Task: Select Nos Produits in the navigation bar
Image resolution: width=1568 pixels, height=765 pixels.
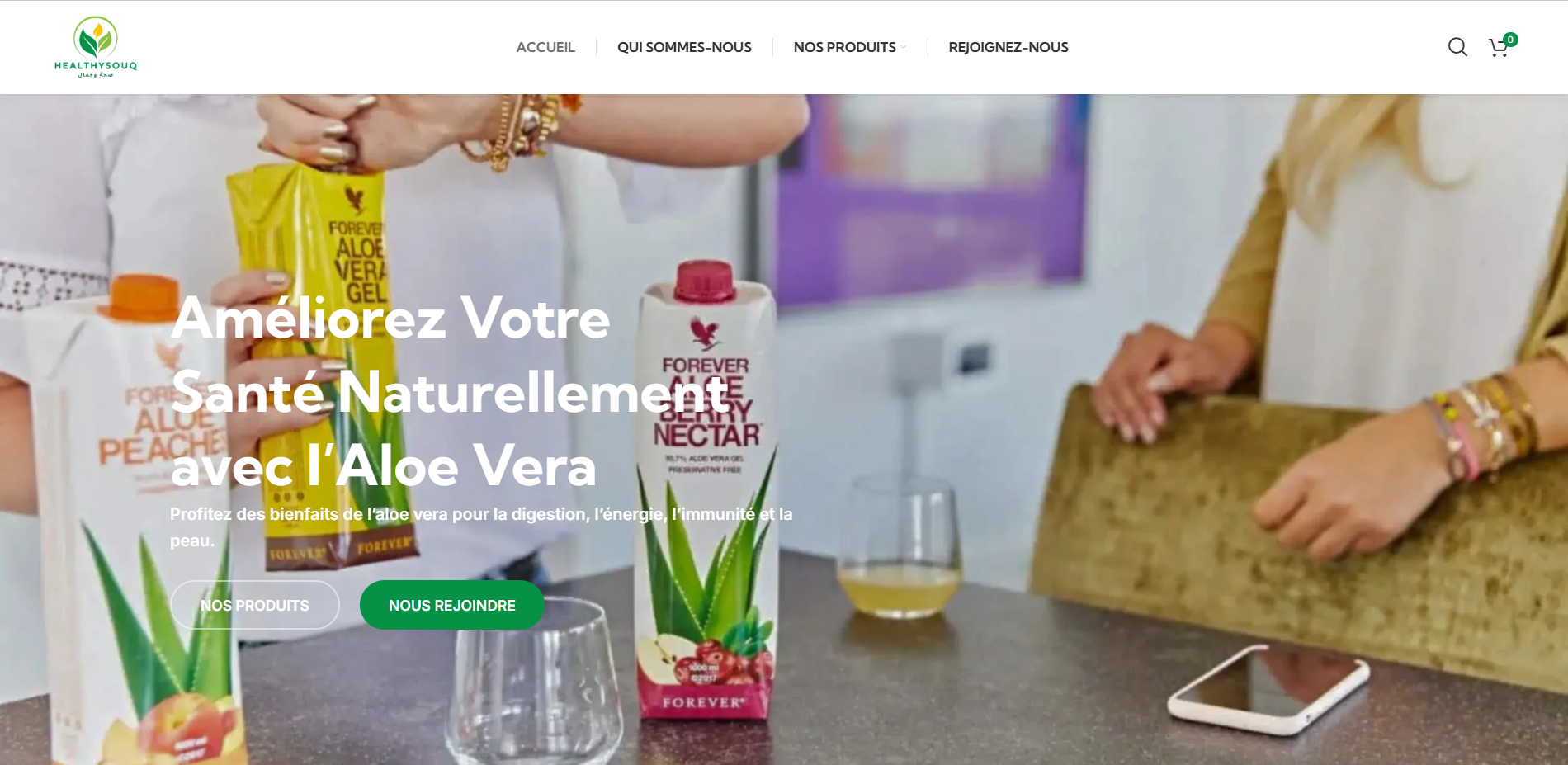Action: [x=844, y=47]
